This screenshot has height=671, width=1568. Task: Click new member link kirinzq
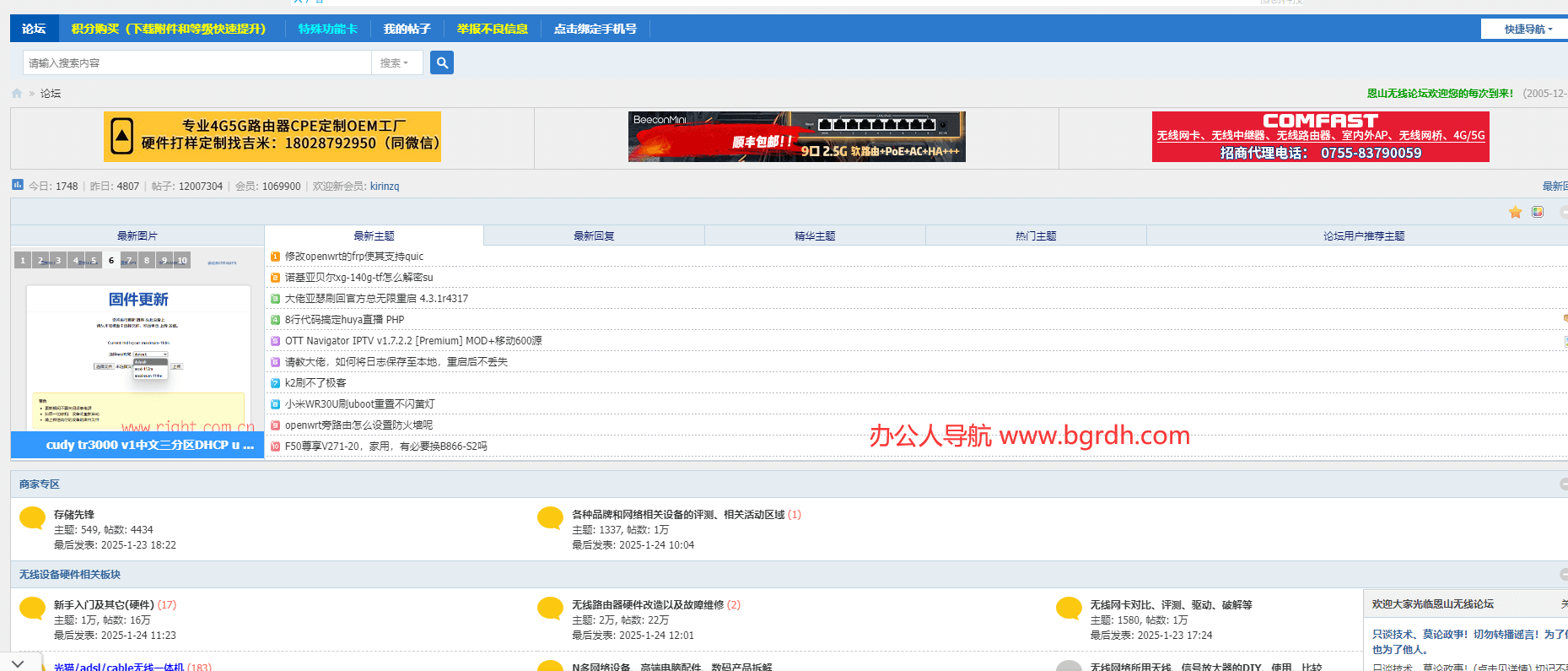tap(385, 187)
